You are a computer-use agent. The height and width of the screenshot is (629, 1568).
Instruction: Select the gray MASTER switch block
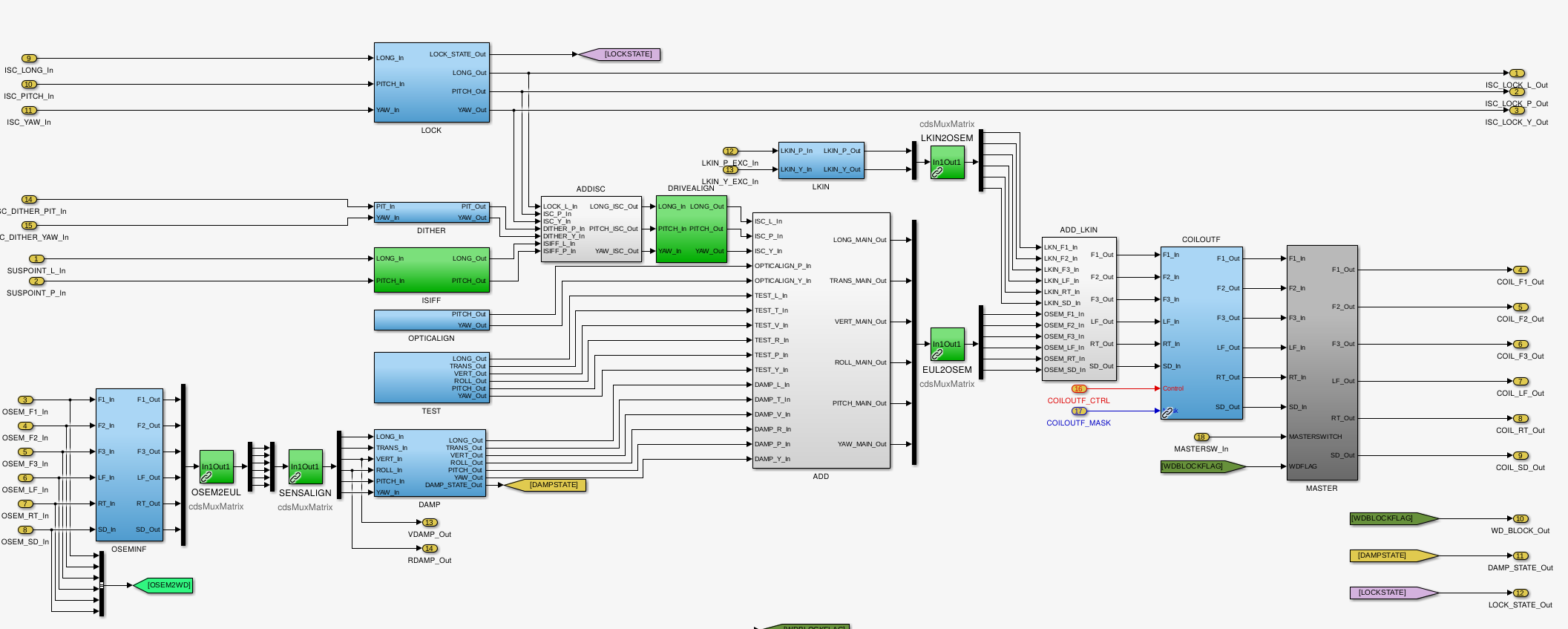pyautogui.click(x=1322, y=362)
